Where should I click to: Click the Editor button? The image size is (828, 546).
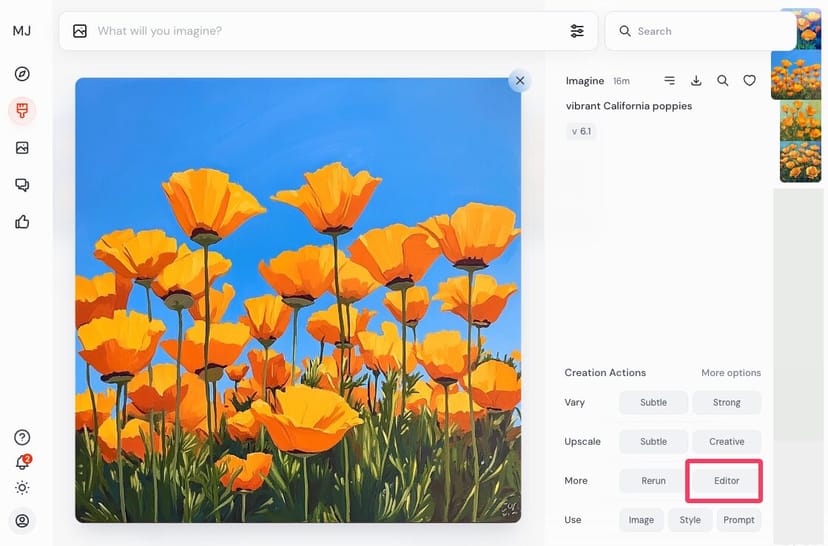726,481
